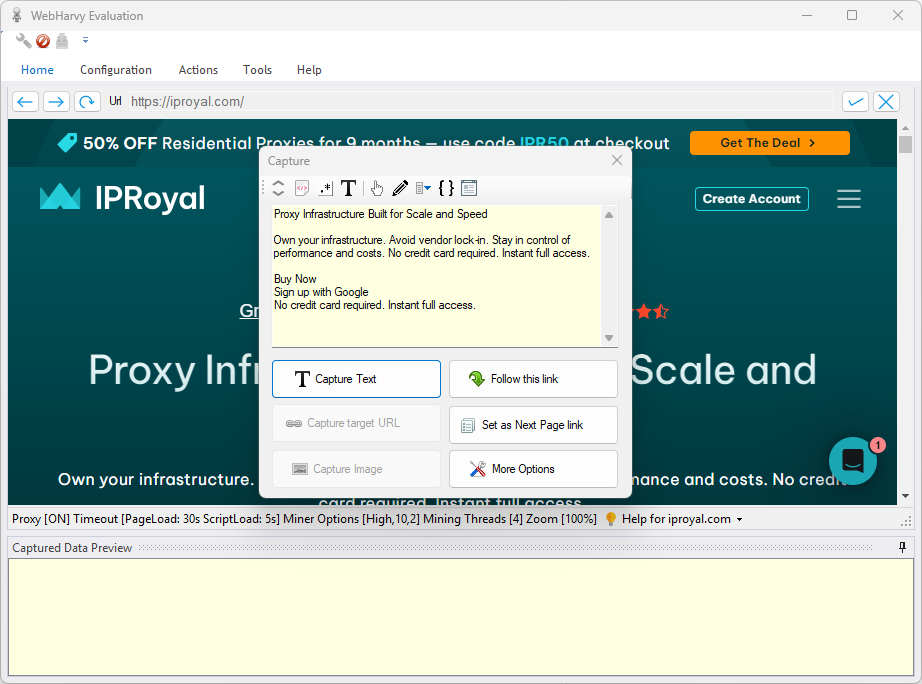The height and width of the screenshot is (684, 922).
Task: Open the Actions menu tab
Action: [198, 70]
